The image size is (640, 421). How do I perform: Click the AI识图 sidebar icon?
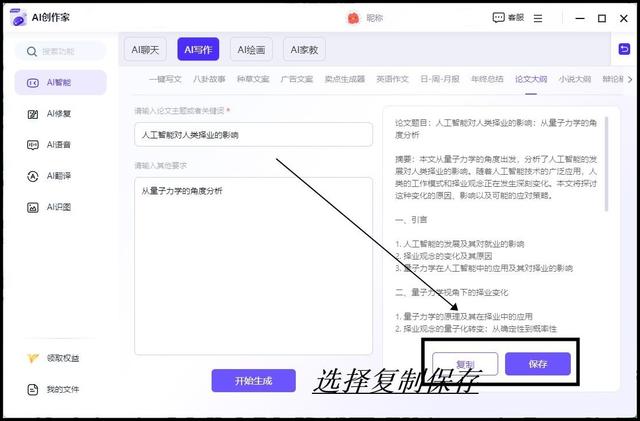(x=33, y=207)
